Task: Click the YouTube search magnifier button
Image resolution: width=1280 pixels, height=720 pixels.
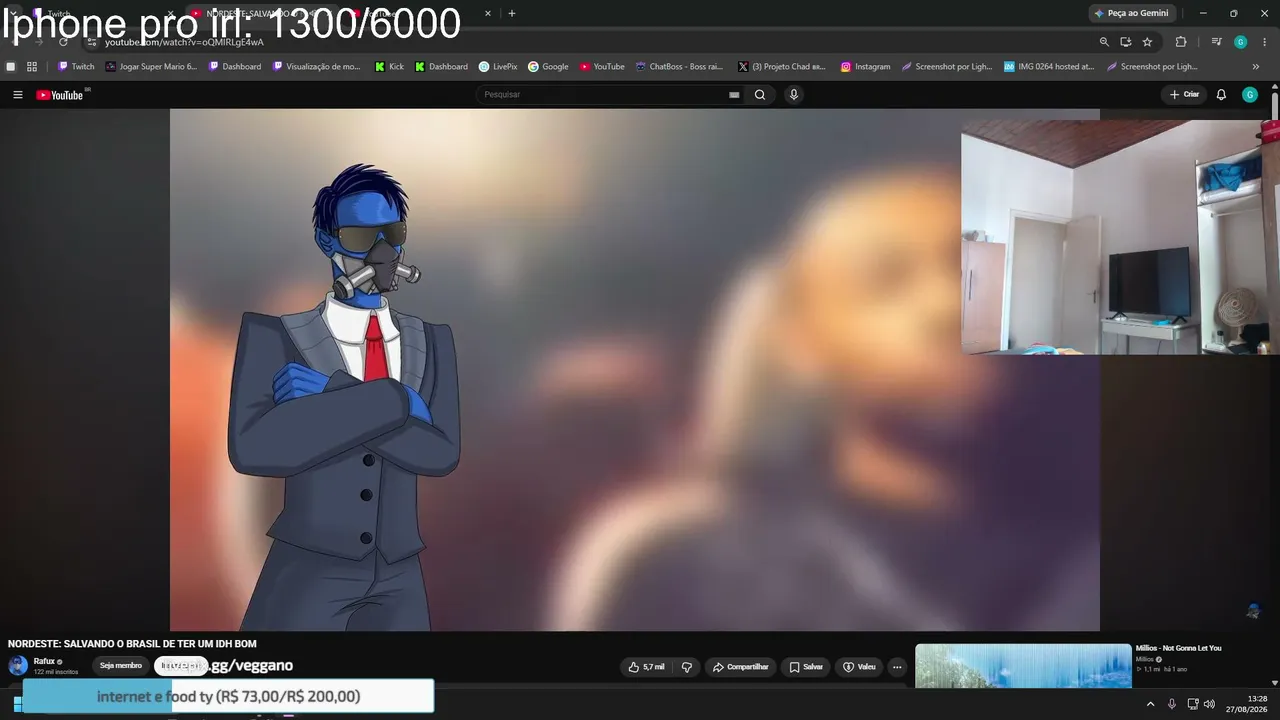Action: [x=760, y=95]
